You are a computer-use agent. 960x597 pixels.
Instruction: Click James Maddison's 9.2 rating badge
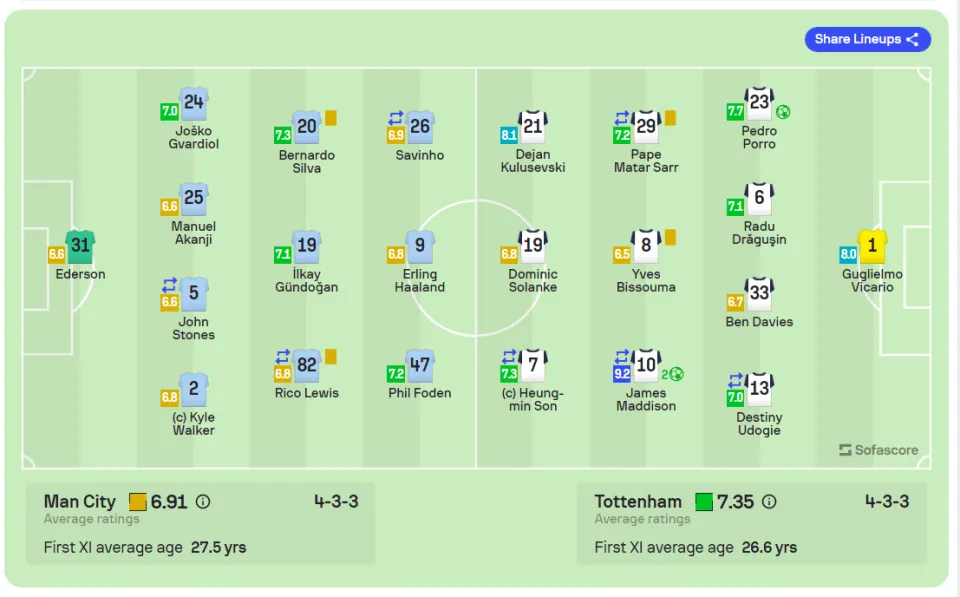click(622, 374)
